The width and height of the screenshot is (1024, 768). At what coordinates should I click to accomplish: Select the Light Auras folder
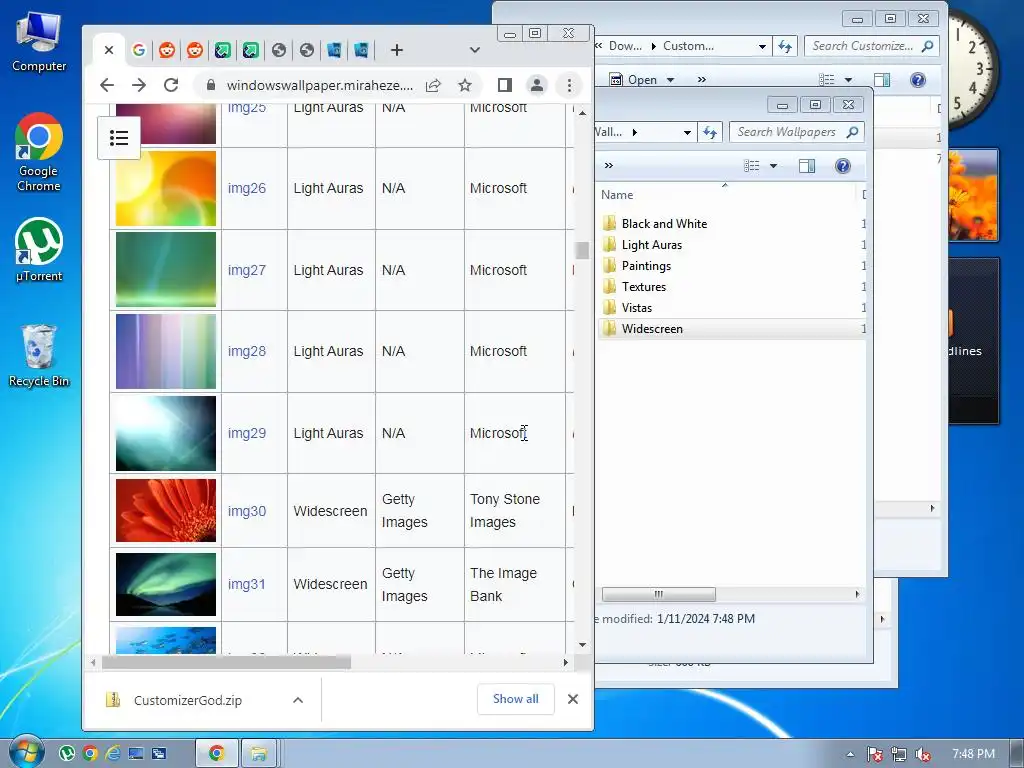(x=652, y=245)
